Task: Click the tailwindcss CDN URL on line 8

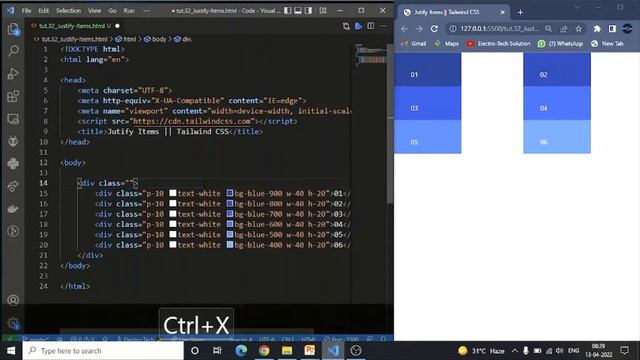Action: coord(192,121)
